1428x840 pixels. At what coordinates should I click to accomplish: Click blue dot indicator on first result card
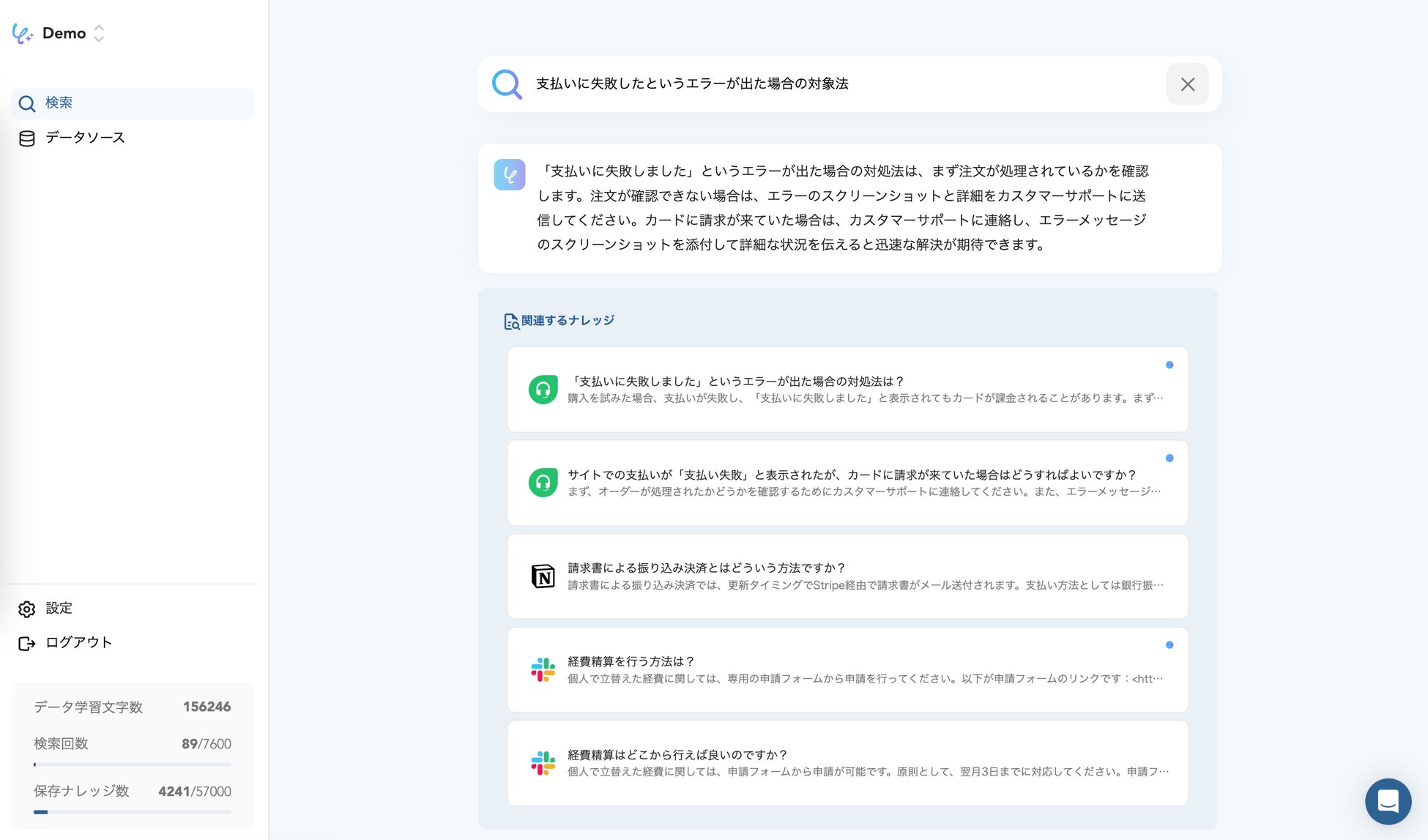point(1169,365)
